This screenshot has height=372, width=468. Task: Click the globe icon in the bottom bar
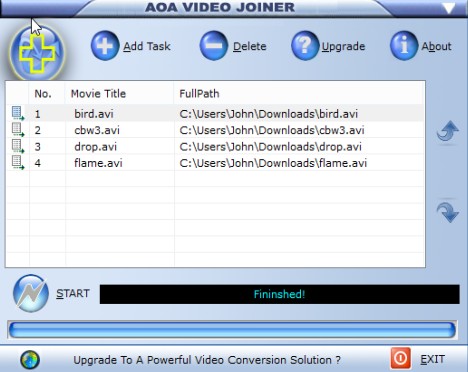[x=30, y=360]
